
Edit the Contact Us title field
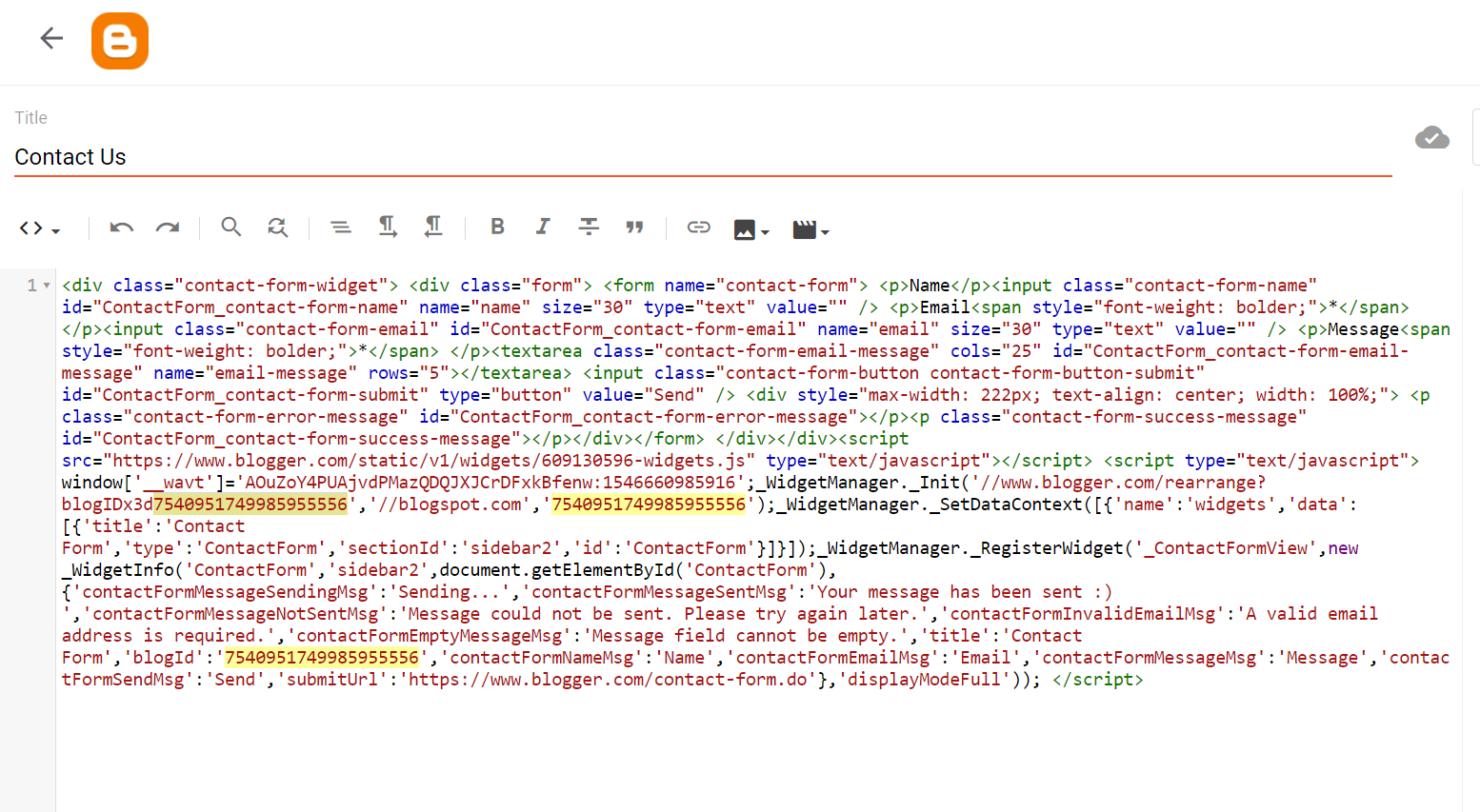click(x=703, y=157)
